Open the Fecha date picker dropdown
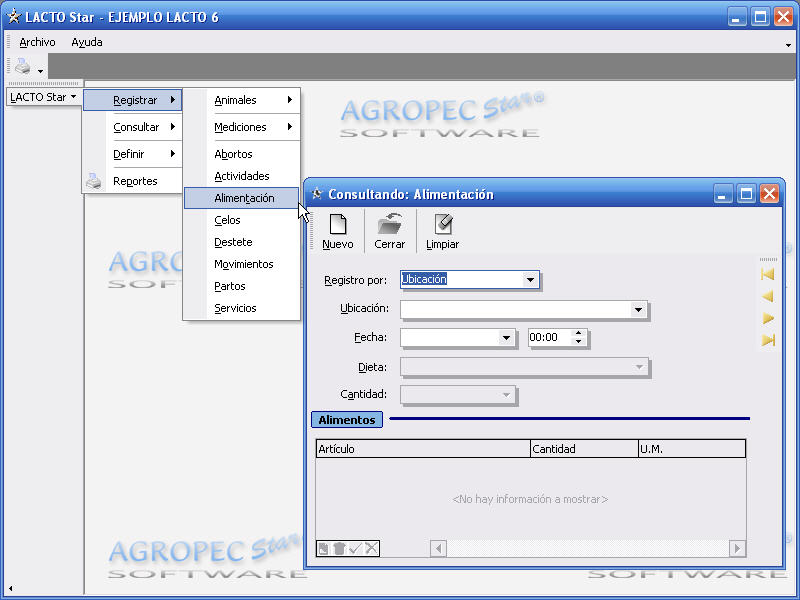Screen dimensions: 800x600 click(x=506, y=338)
